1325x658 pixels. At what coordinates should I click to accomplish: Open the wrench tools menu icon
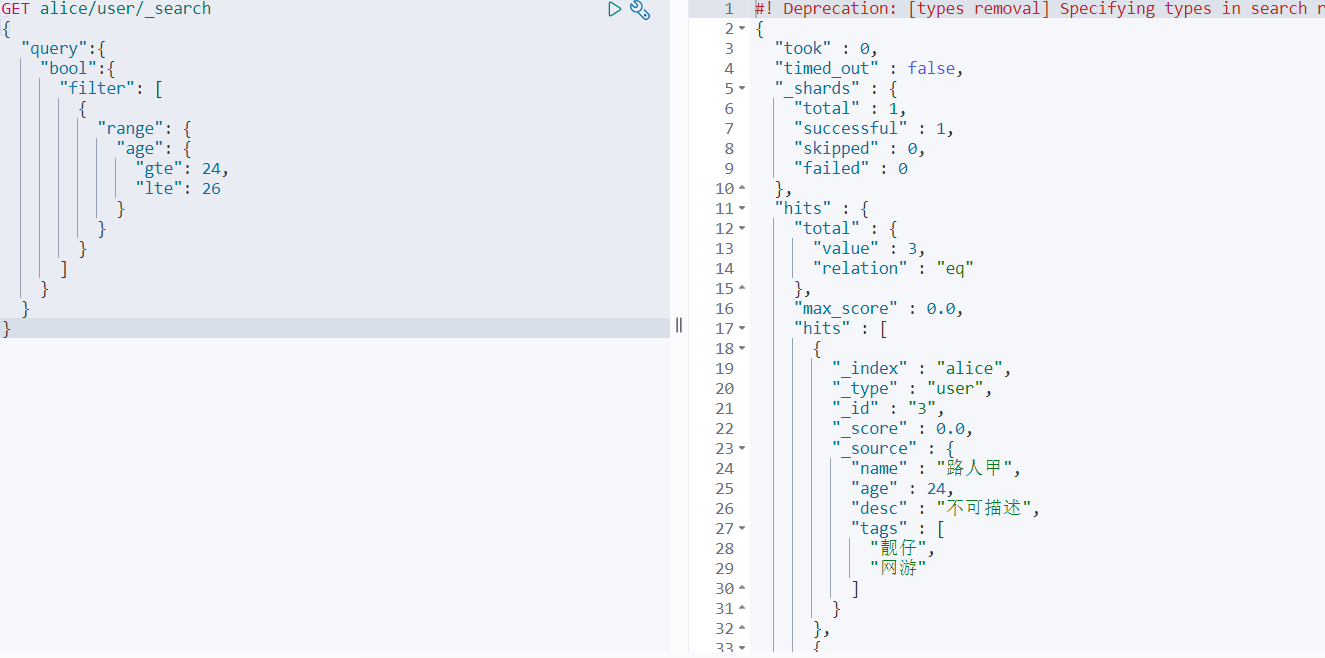click(x=640, y=10)
